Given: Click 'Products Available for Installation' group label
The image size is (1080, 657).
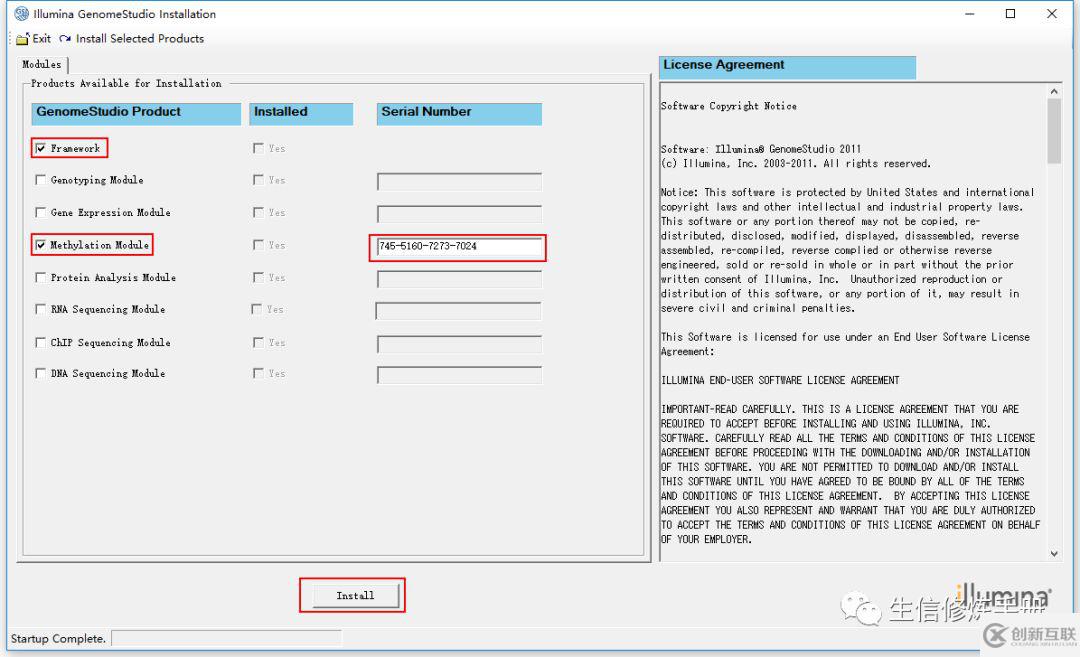Looking at the screenshot, I should (126, 83).
